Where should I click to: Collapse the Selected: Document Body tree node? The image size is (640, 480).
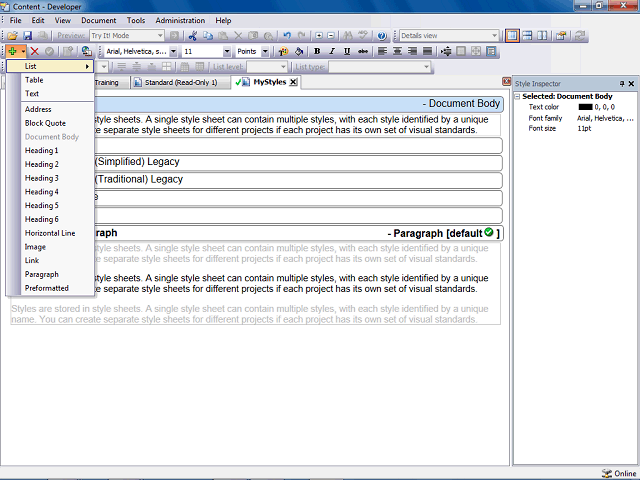pyautogui.click(x=517, y=97)
